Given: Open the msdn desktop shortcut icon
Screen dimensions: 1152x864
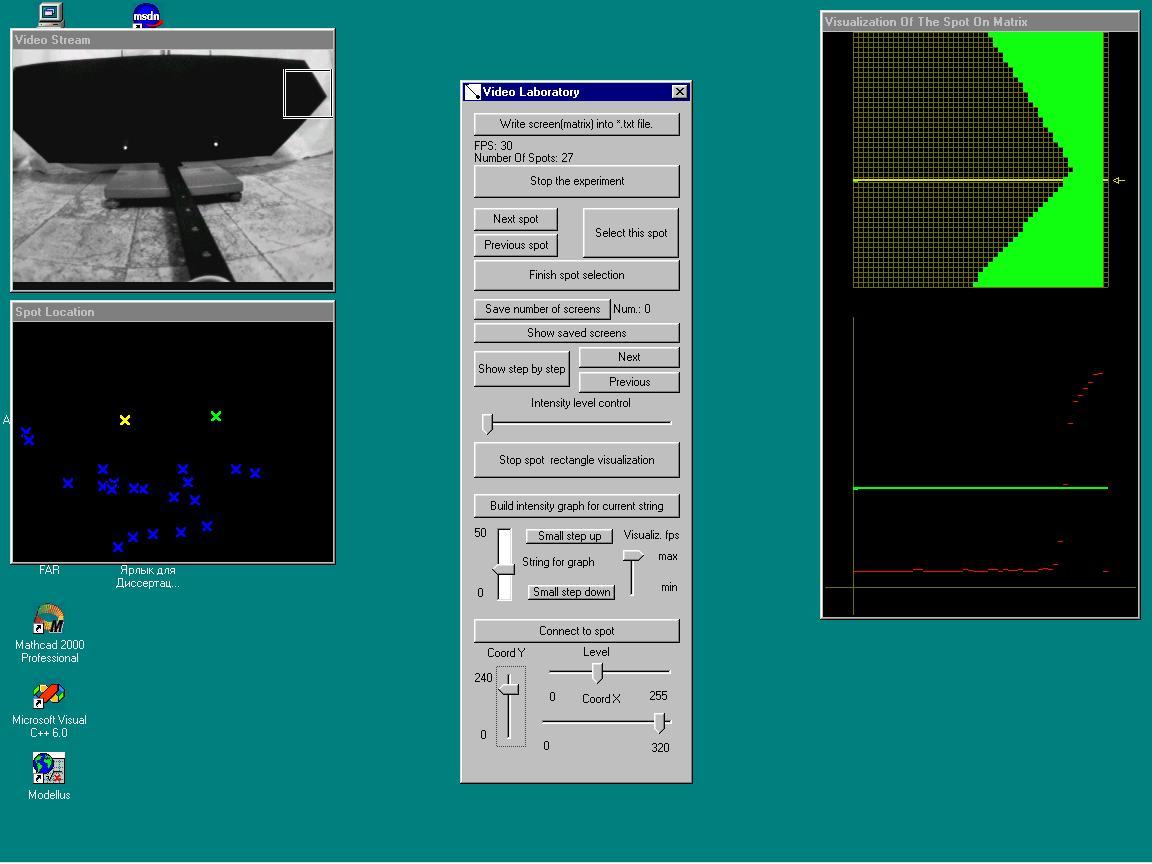Looking at the screenshot, I should point(146,15).
